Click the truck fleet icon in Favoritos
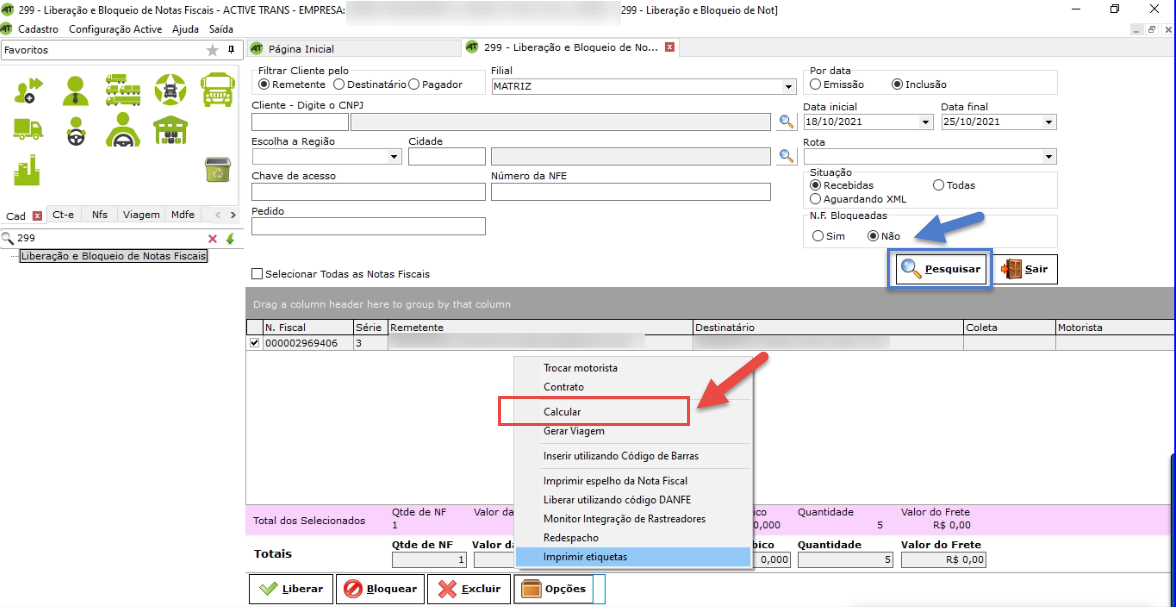This screenshot has width=1176, height=607. 123,89
